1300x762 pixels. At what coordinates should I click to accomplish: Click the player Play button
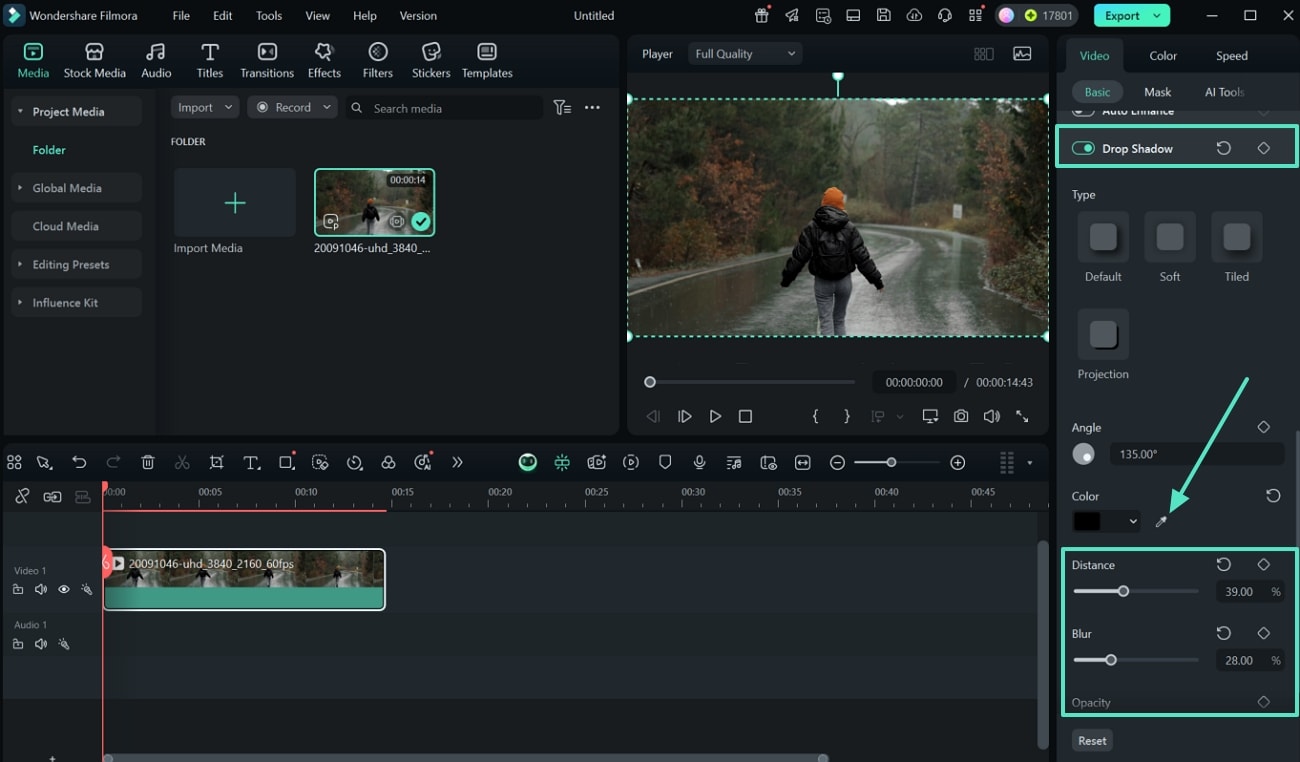pyautogui.click(x=715, y=416)
